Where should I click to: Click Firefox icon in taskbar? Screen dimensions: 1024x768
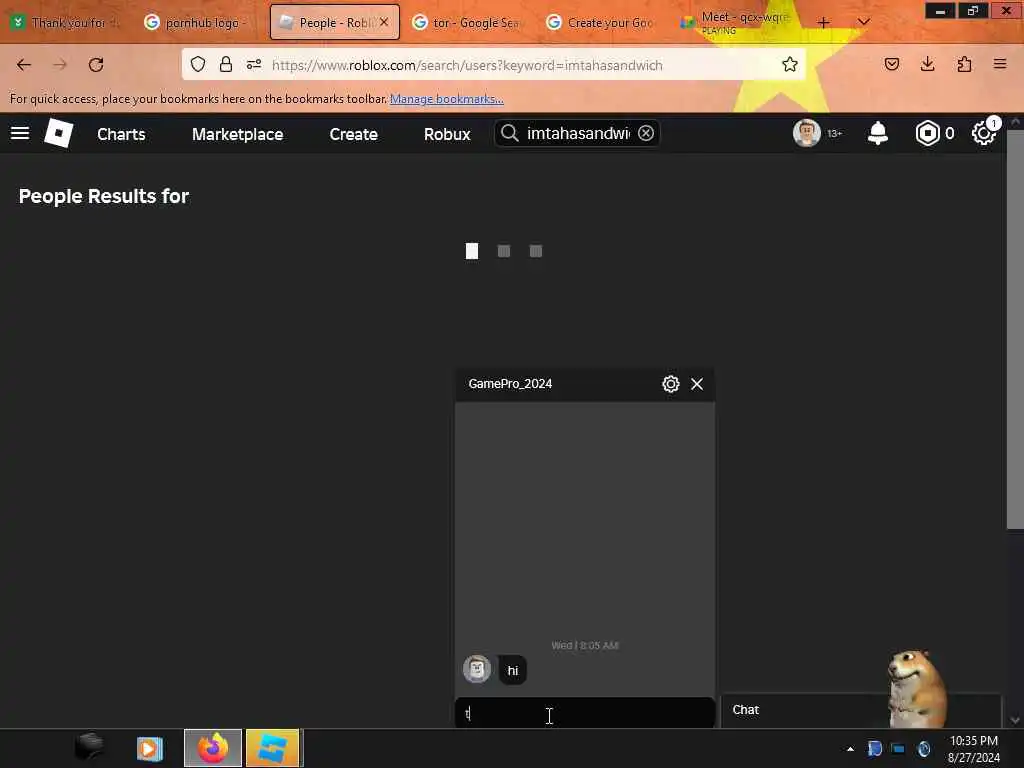click(x=213, y=748)
